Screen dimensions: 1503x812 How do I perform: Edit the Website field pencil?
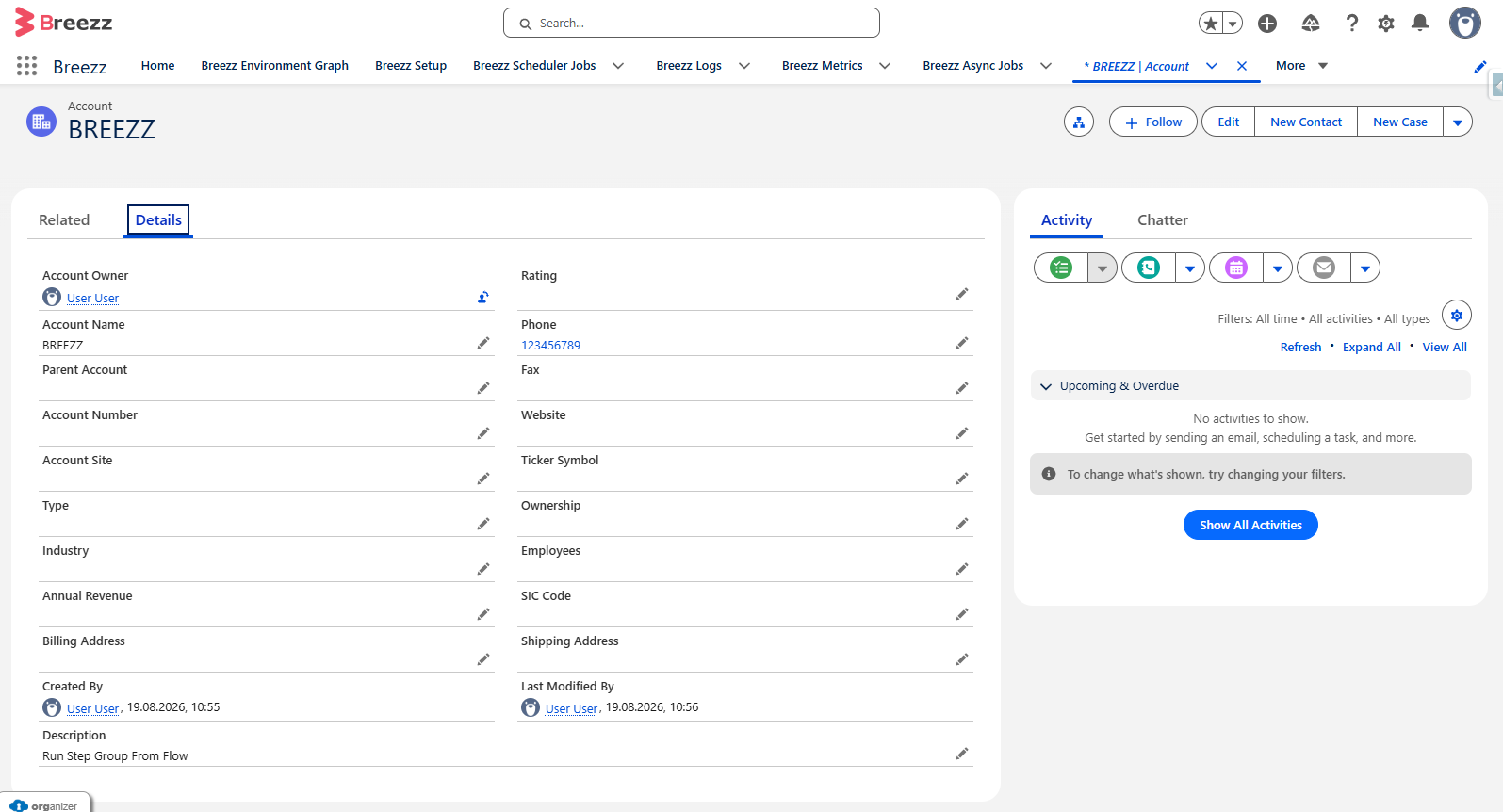click(962, 433)
